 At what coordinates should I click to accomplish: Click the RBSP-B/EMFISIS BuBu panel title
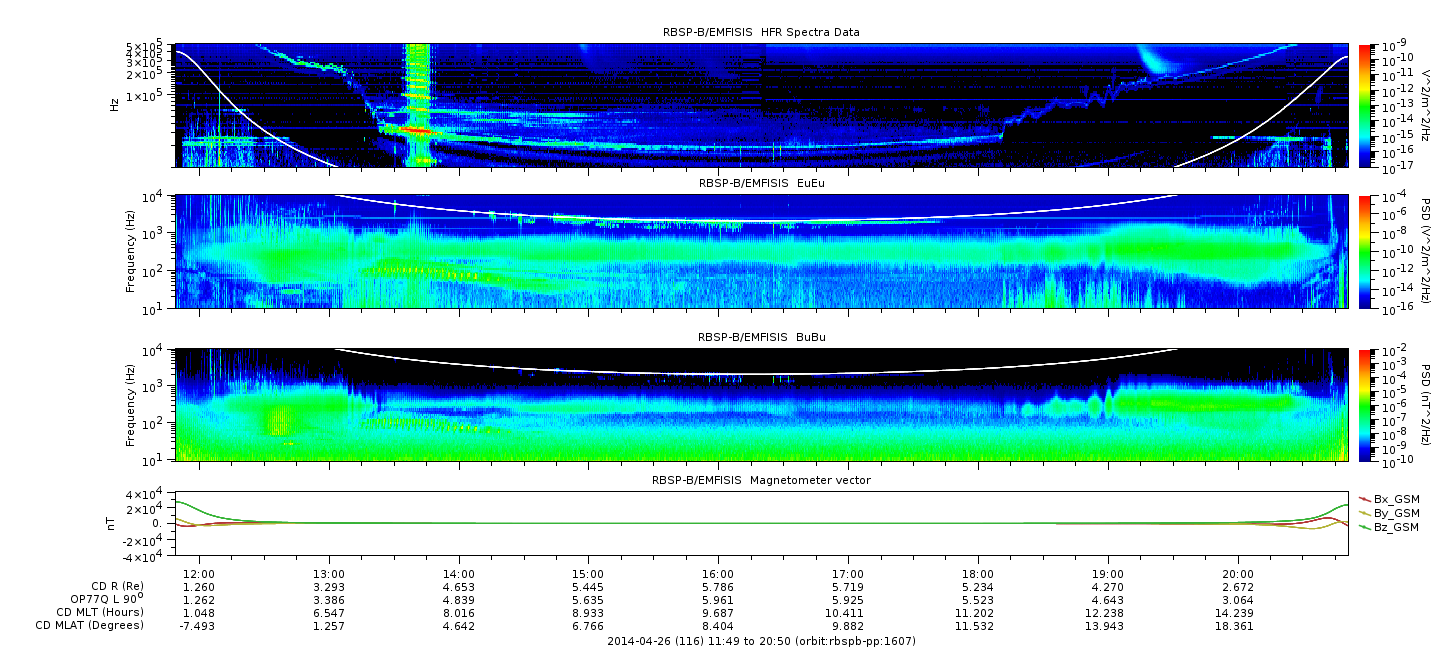tap(760, 338)
